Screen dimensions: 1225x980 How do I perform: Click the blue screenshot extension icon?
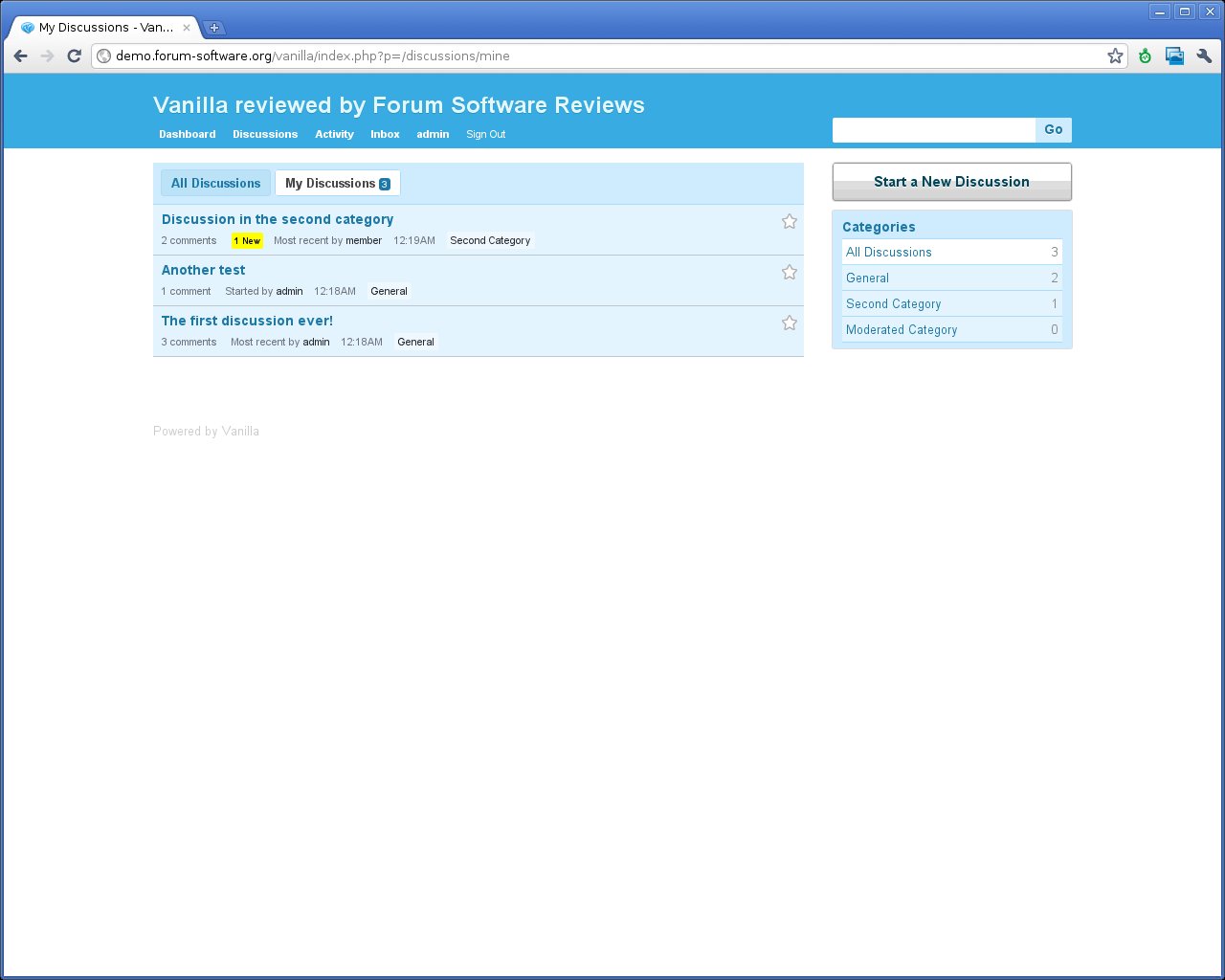pyautogui.click(x=1174, y=56)
